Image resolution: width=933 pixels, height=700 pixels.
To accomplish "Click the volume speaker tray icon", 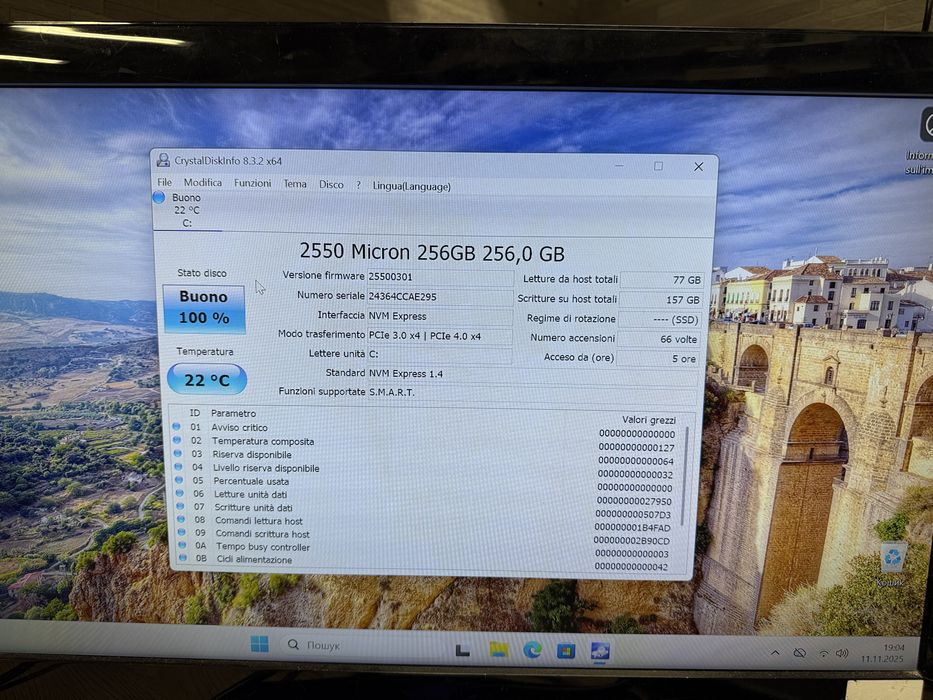I will pos(841,654).
